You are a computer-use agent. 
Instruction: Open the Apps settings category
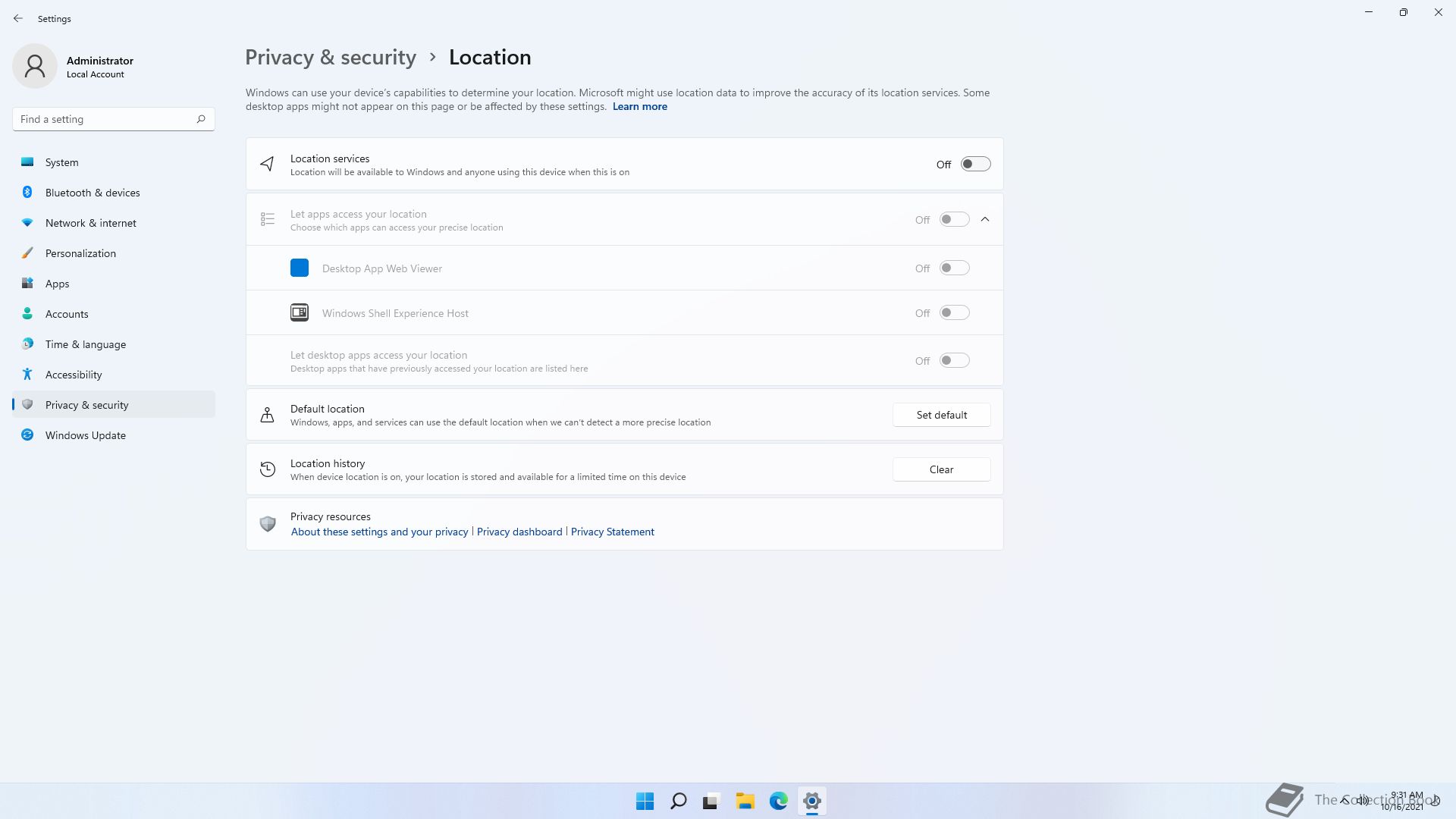(114, 283)
